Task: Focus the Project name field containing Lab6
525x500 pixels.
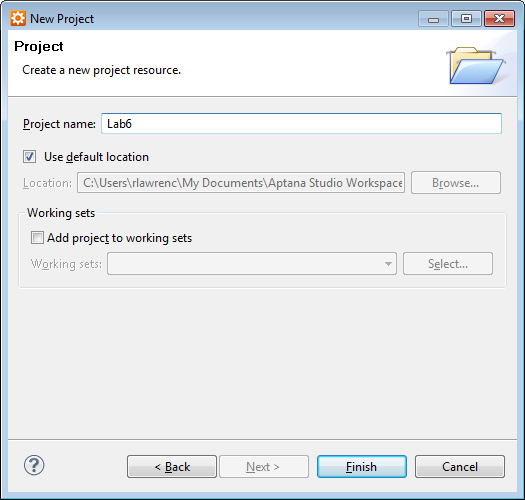Action: click(x=301, y=124)
